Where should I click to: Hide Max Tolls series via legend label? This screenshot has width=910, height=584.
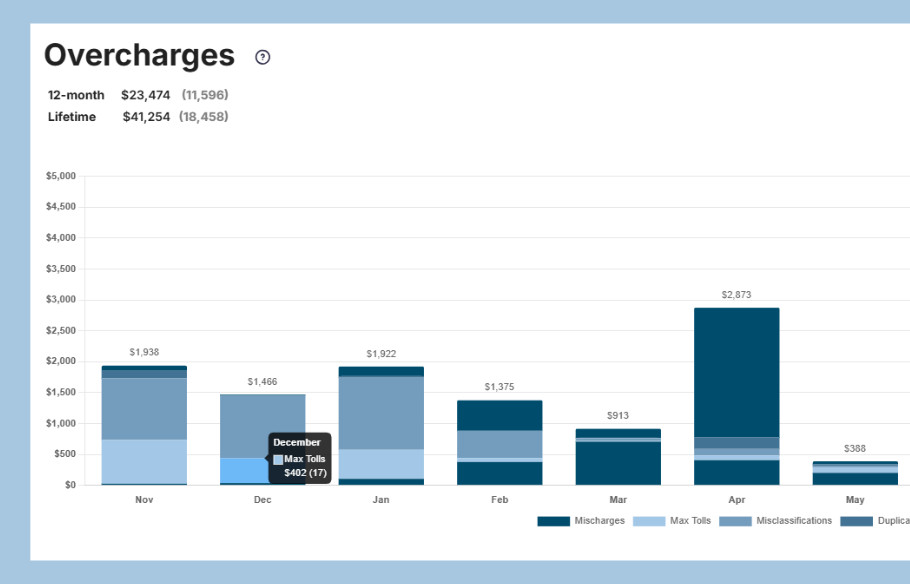[690, 521]
